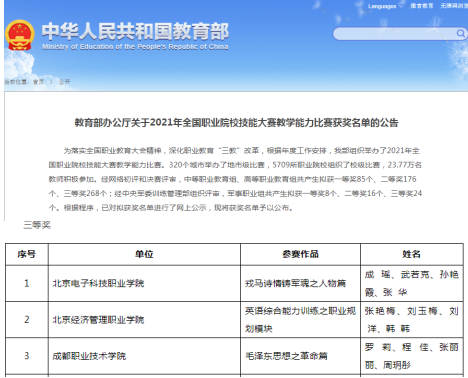Click serial number 3 cell
This screenshot has width=468, height=378.
pos(27,356)
